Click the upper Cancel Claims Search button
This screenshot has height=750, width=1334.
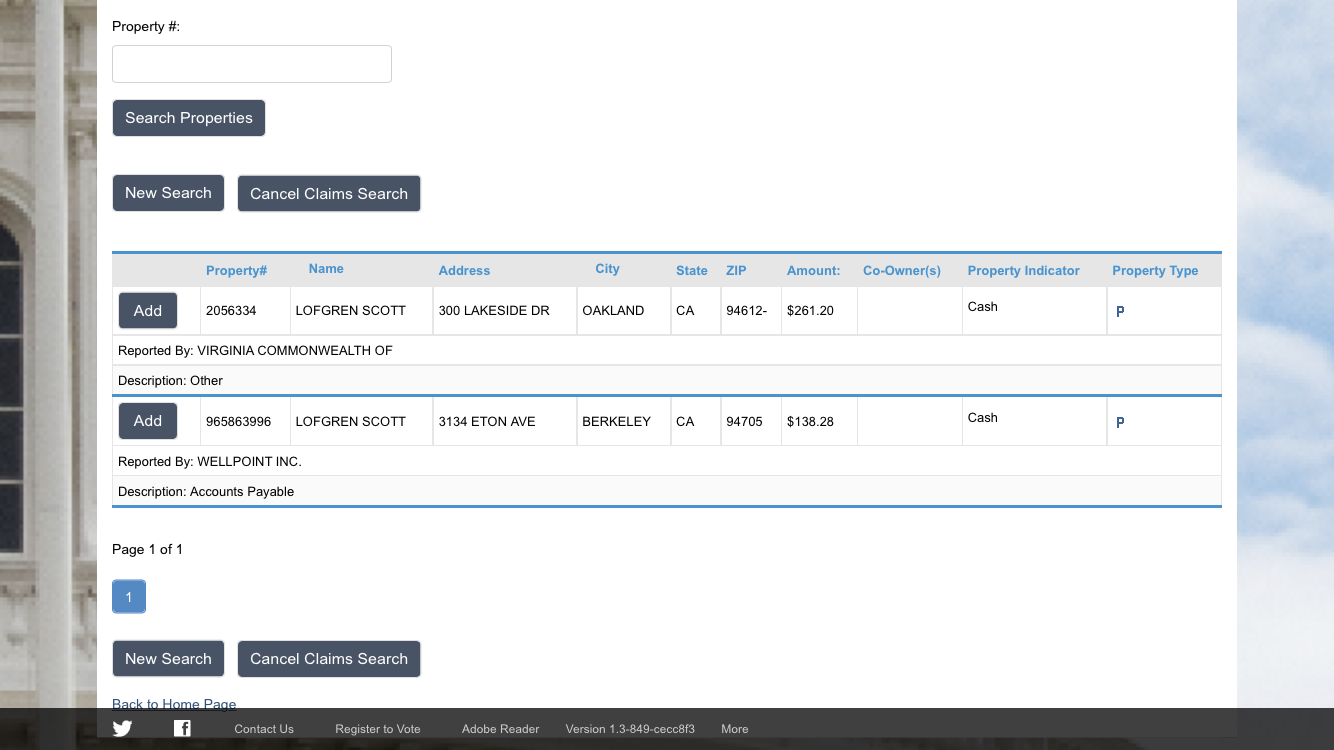329,194
